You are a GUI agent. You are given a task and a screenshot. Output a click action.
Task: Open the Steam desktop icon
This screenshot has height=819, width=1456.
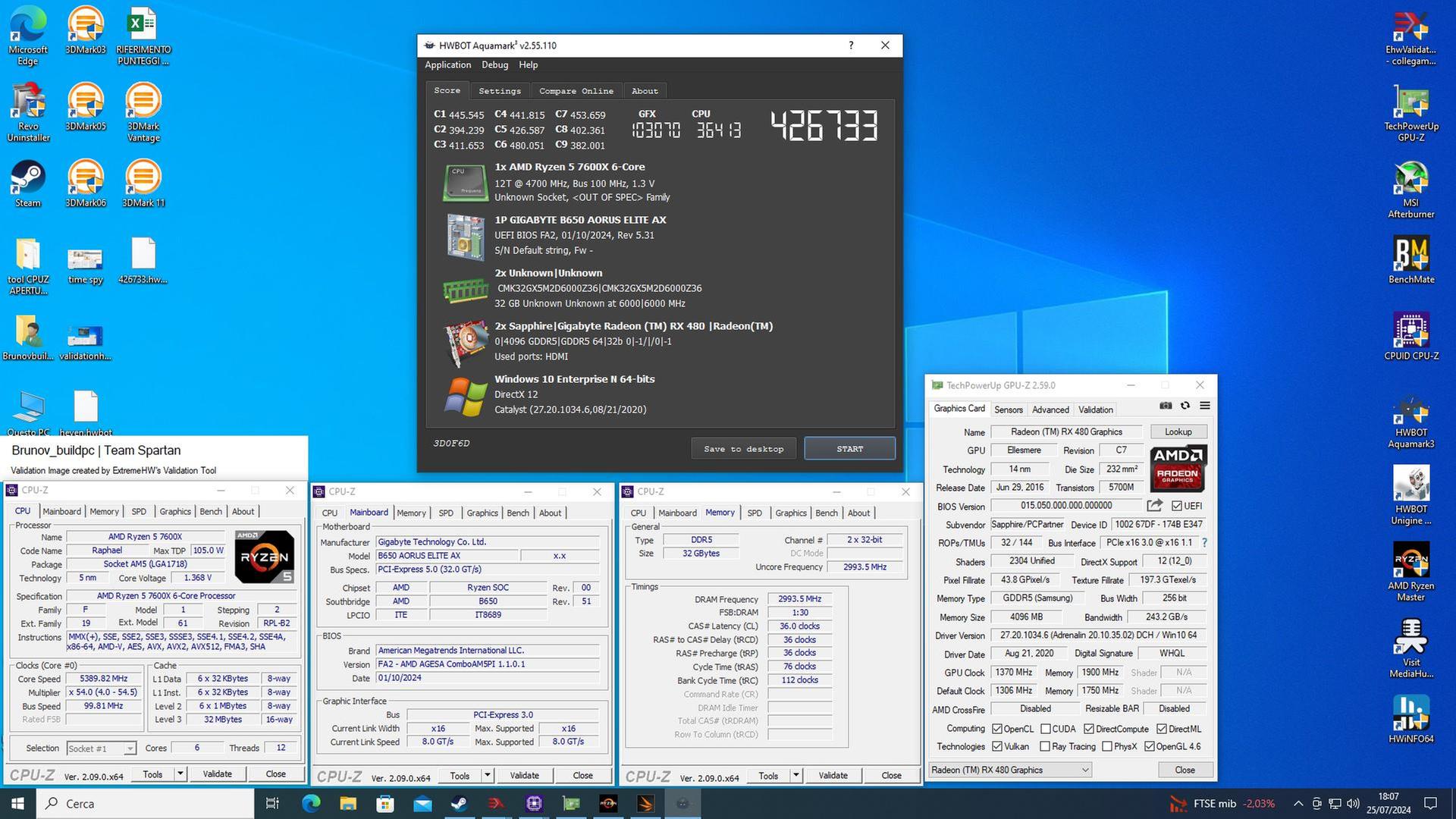pyautogui.click(x=28, y=184)
